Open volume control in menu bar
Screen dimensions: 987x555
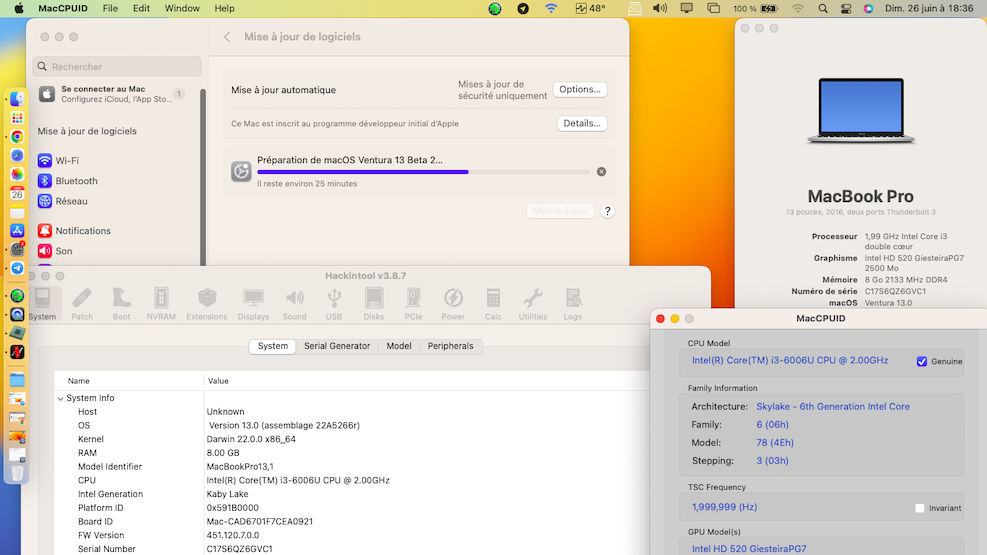coord(660,8)
